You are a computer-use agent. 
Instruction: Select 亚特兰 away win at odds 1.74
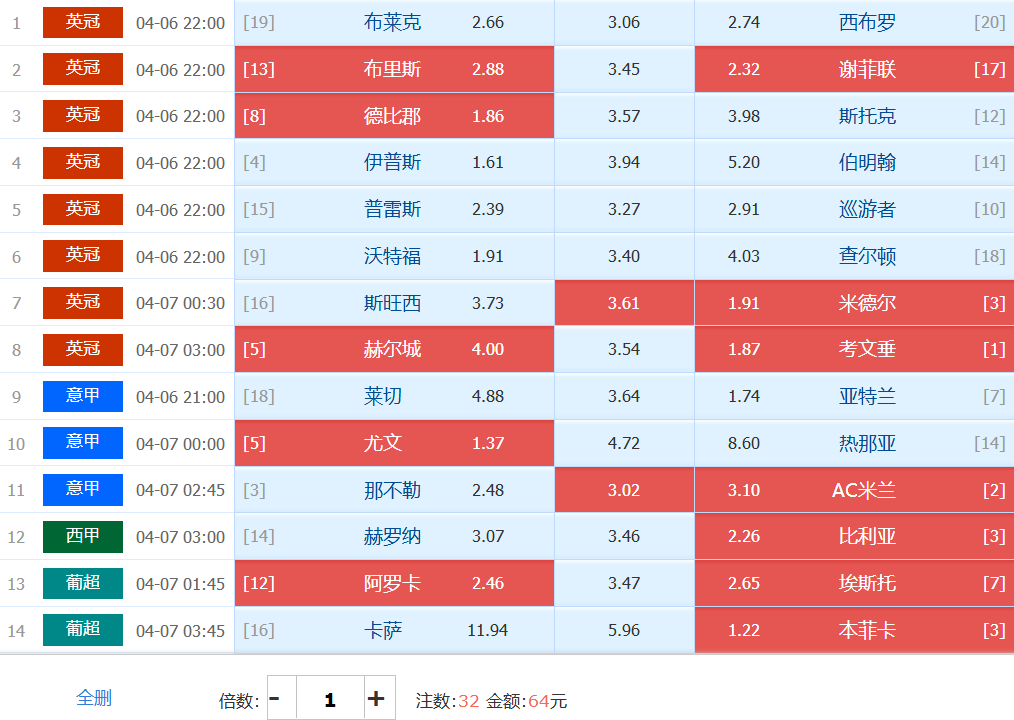tap(854, 396)
